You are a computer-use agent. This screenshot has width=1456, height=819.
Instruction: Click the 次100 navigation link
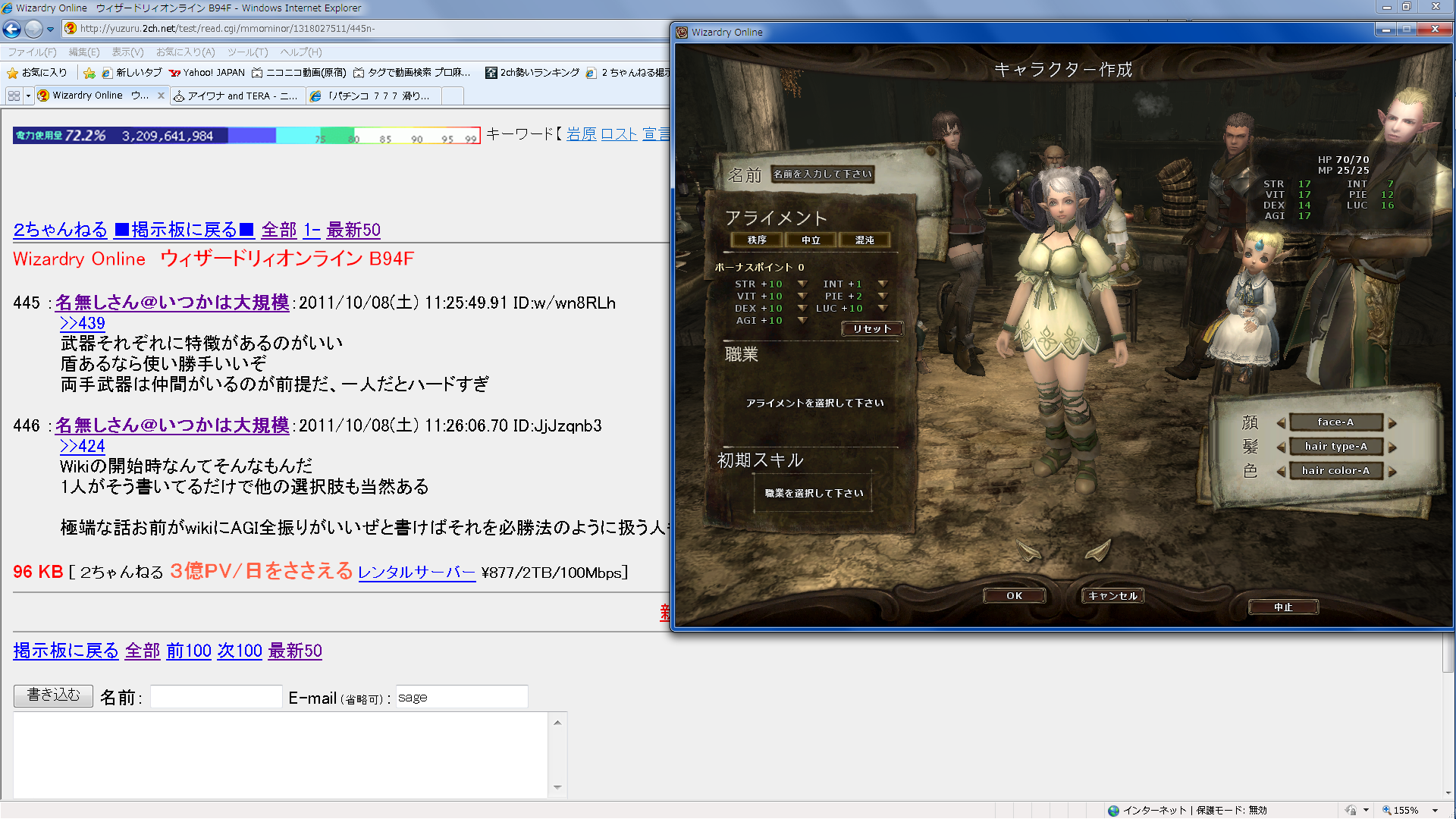tap(240, 651)
